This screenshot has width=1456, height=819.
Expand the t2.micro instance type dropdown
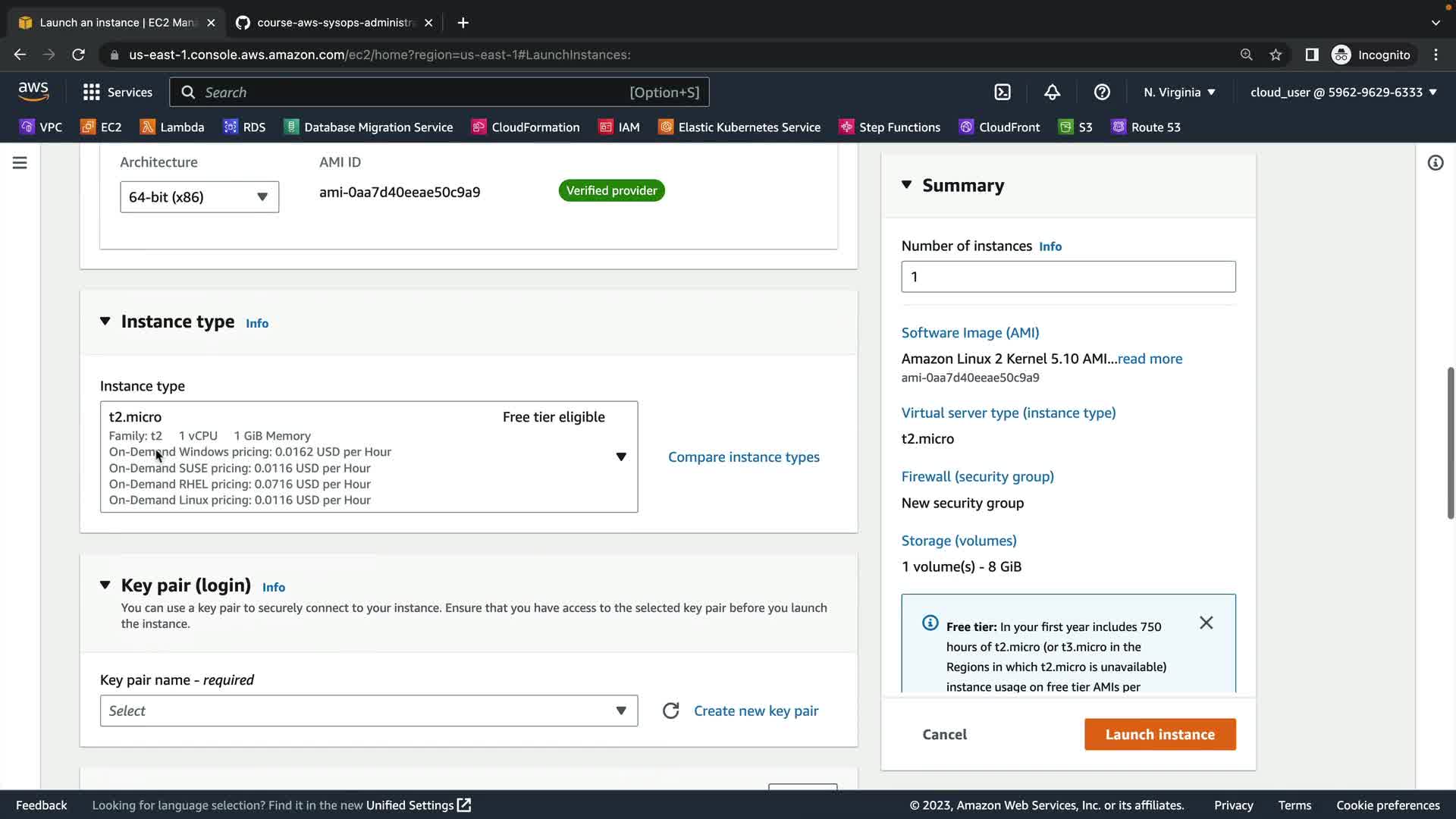pyautogui.click(x=620, y=457)
